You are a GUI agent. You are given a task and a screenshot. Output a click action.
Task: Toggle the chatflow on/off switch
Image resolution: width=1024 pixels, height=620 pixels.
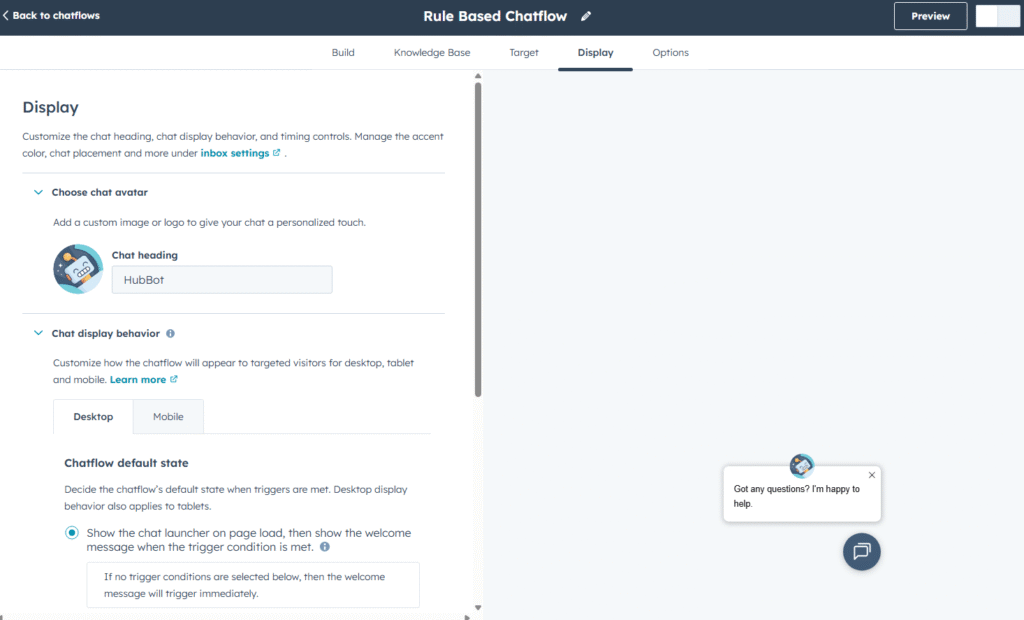coord(997,15)
